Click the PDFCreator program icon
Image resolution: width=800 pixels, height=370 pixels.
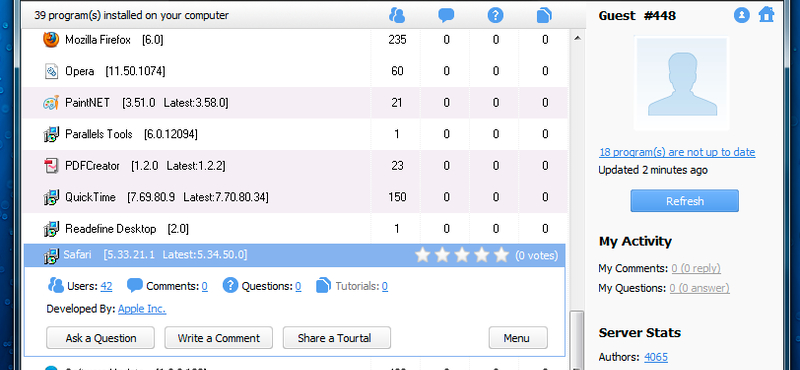click(x=51, y=166)
